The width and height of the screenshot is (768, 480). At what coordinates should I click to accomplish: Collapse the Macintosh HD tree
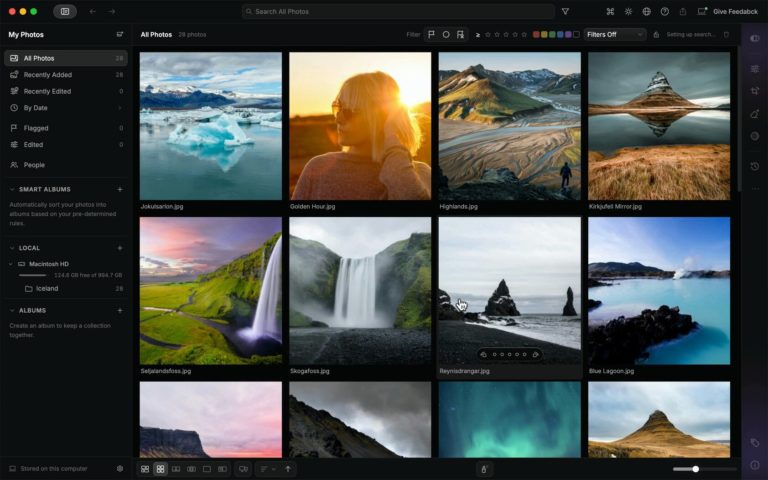coord(11,264)
